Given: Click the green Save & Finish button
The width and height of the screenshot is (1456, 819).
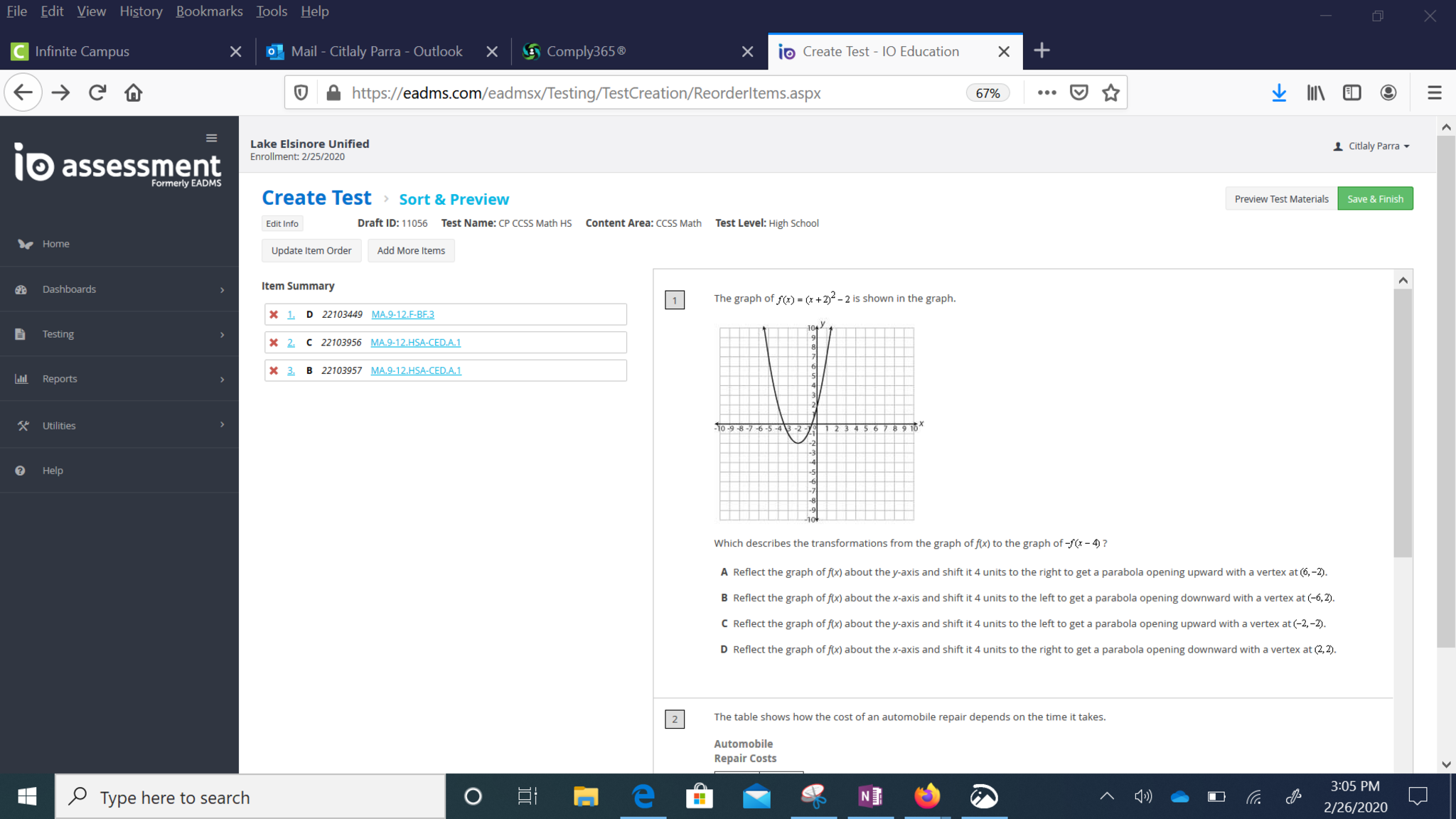Looking at the screenshot, I should pos(1374,199).
